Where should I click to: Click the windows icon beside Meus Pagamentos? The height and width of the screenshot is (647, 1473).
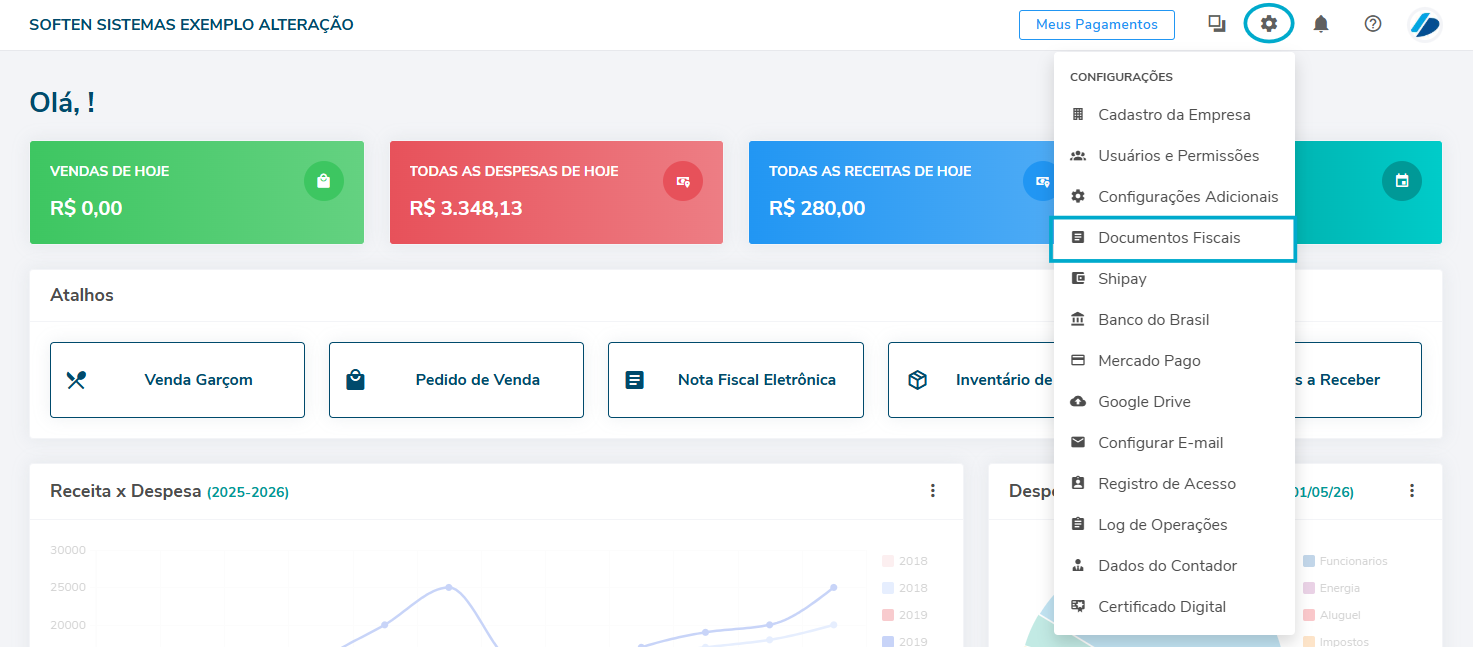pyautogui.click(x=1216, y=24)
